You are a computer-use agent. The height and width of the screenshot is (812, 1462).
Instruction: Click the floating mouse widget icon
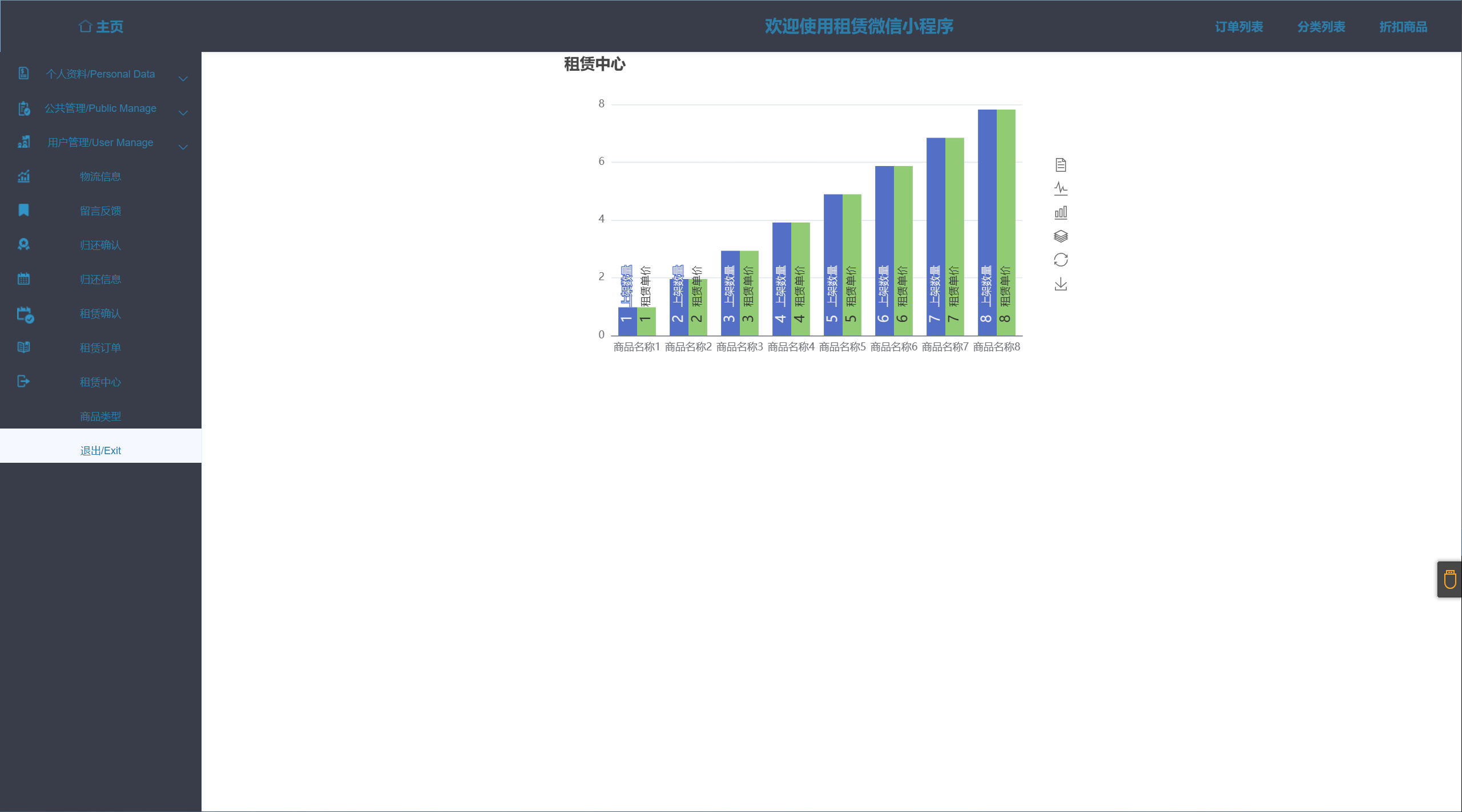point(1449,579)
